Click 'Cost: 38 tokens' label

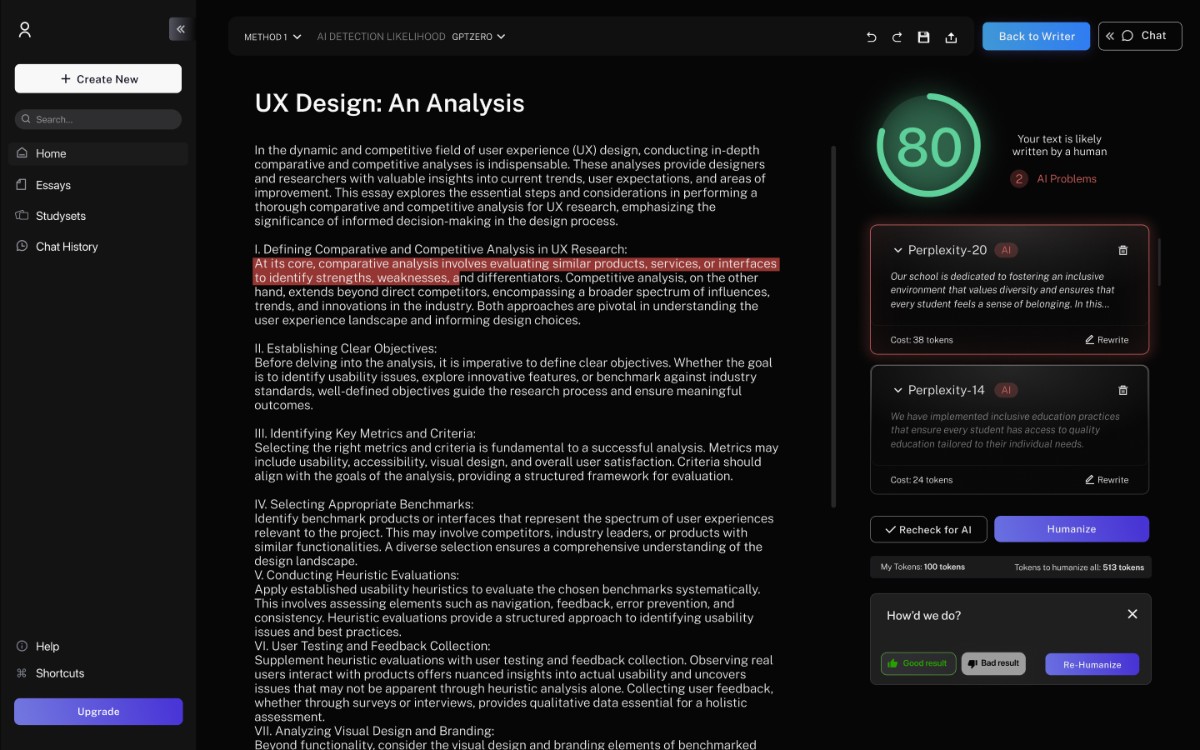click(922, 340)
